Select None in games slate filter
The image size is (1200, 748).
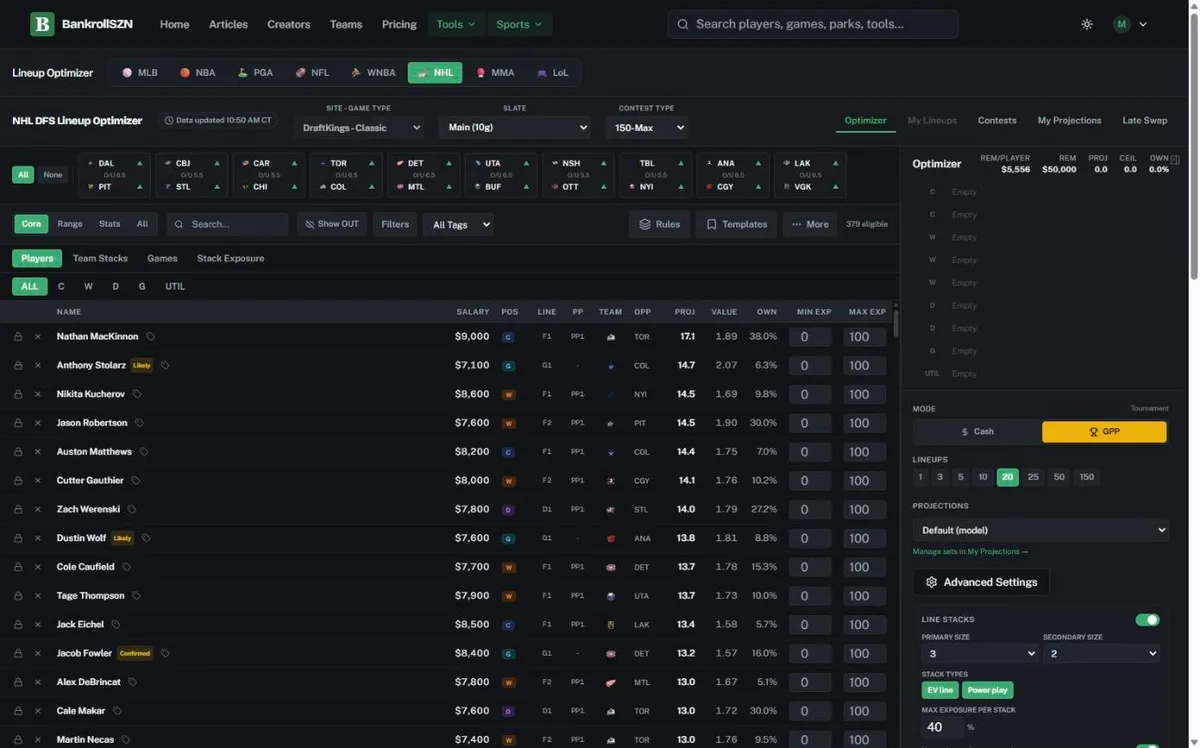click(53, 174)
